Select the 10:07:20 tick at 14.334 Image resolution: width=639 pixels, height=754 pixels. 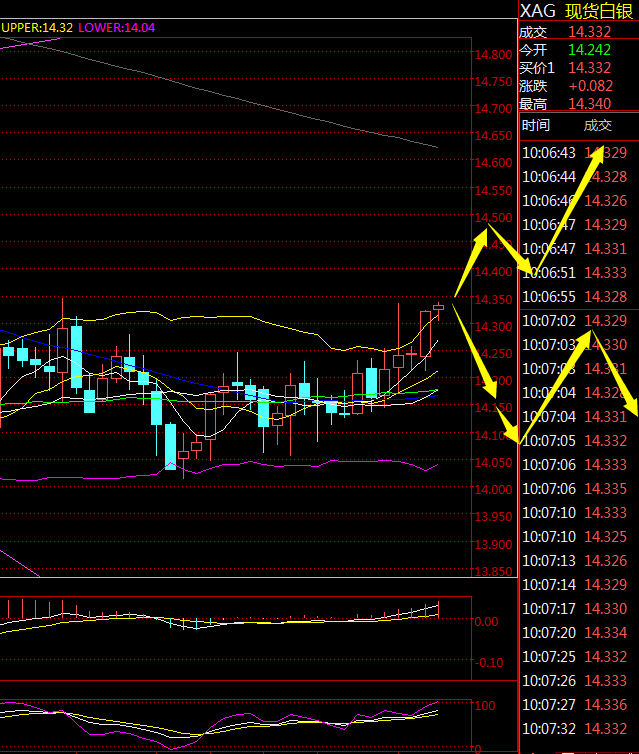[x=575, y=633]
